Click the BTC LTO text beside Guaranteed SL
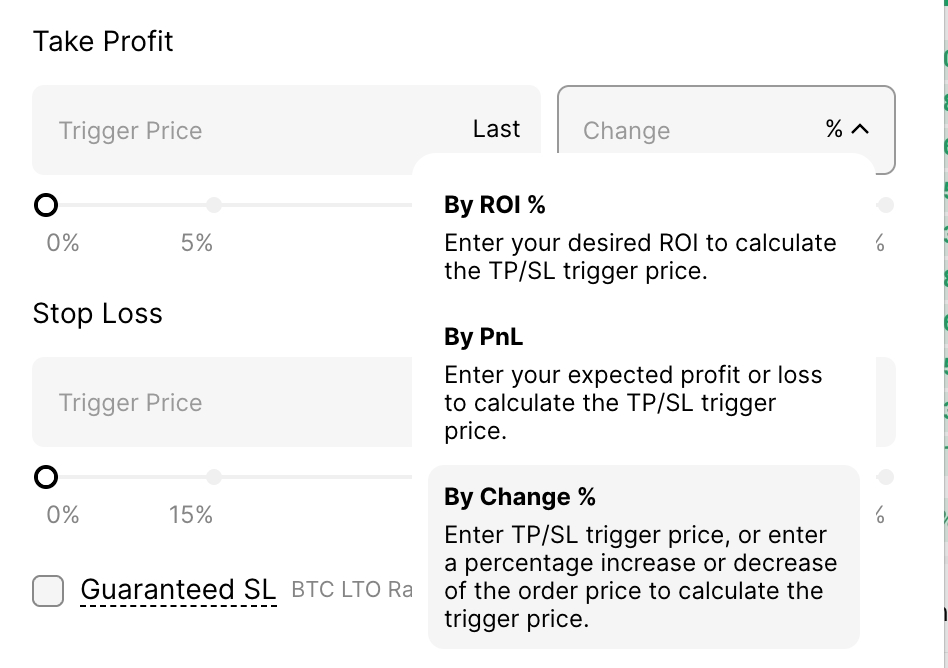The width and height of the screenshot is (948, 668). point(336,590)
